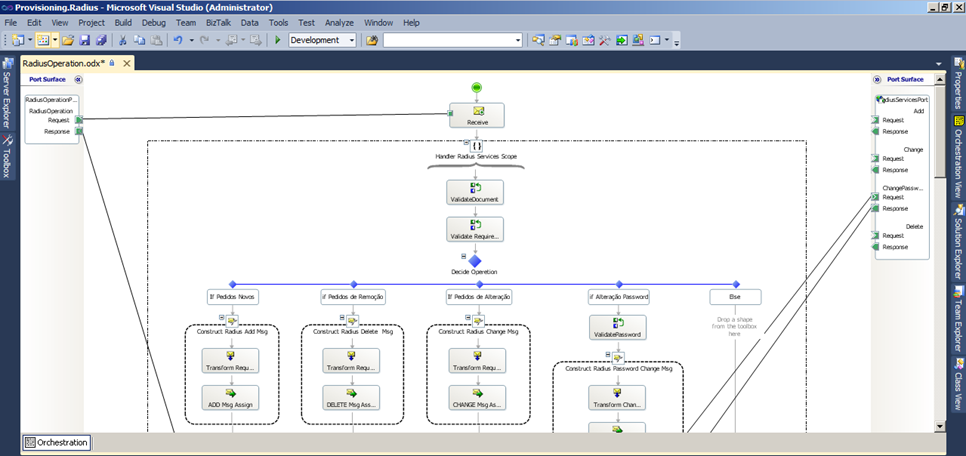Open the active files dropdown at tab strip end

pos(939,64)
